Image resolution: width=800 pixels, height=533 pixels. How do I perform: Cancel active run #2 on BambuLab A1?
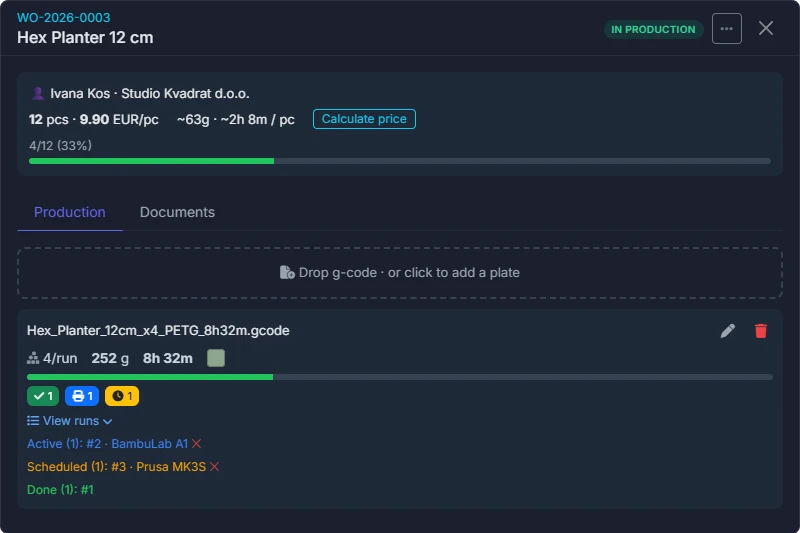click(x=196, y=444)
